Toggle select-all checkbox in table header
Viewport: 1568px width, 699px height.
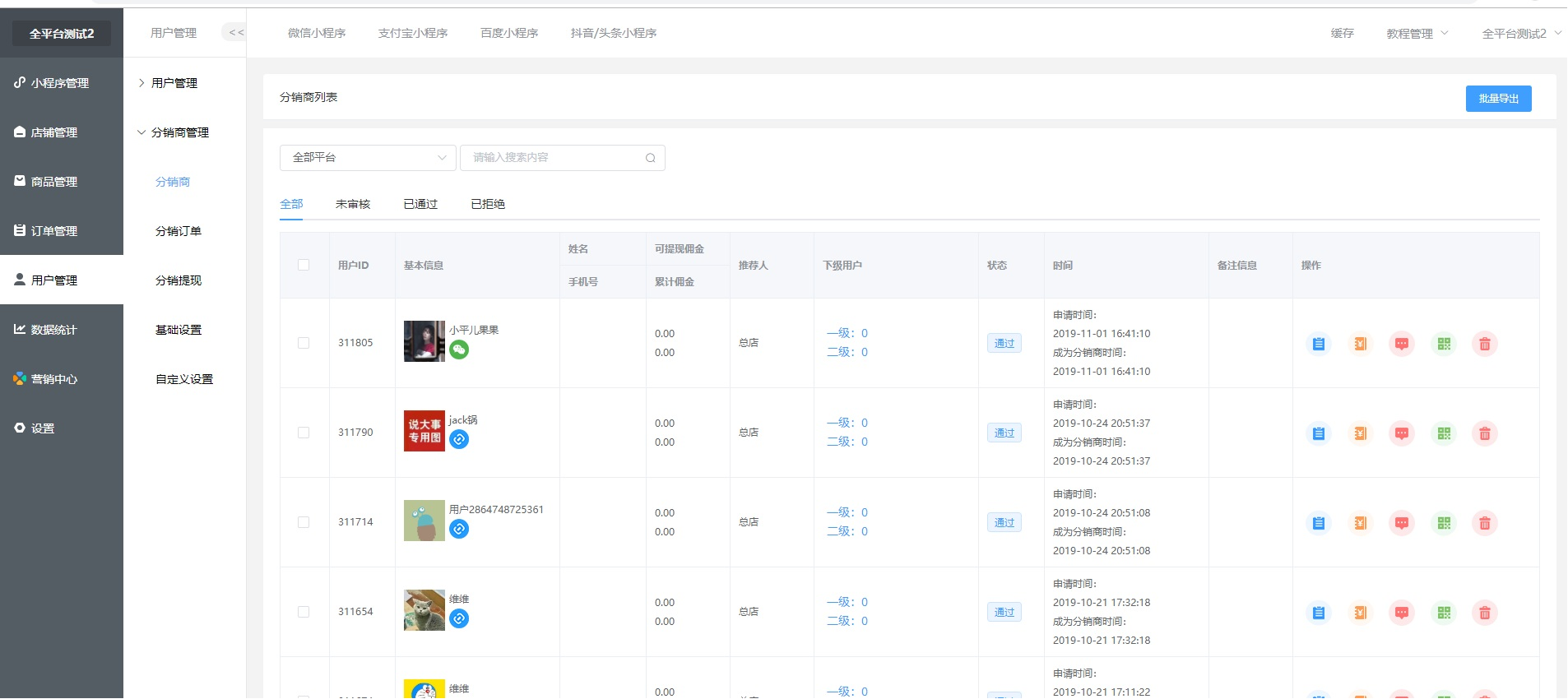coord(304,265)
